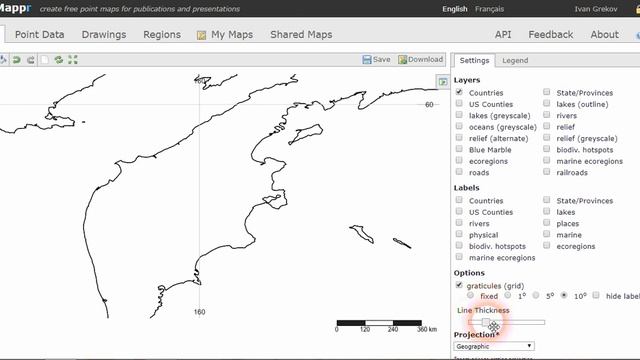This screenshot has height=360, width=640.
Task: Enable the roads layer
Action: [x=459, y=172]
